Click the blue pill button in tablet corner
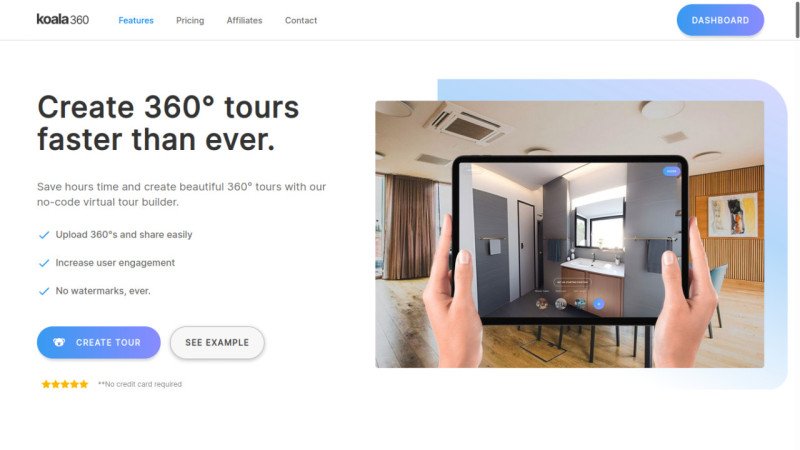800x450 pixels. (x=671, y=171)
